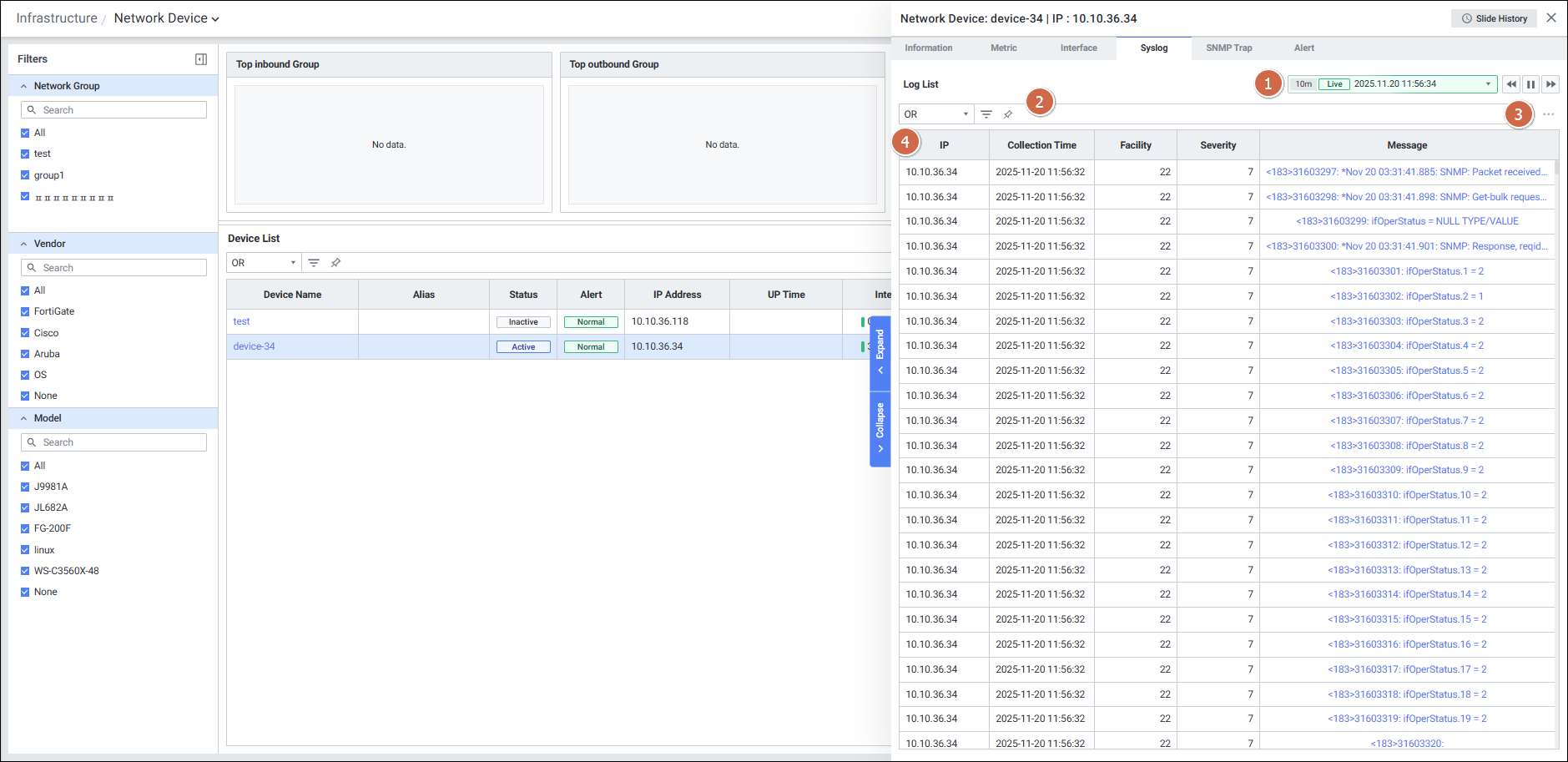Click the Slide History button
The height and width of the screenshot is (762, 1568).
pos(1494,18)
